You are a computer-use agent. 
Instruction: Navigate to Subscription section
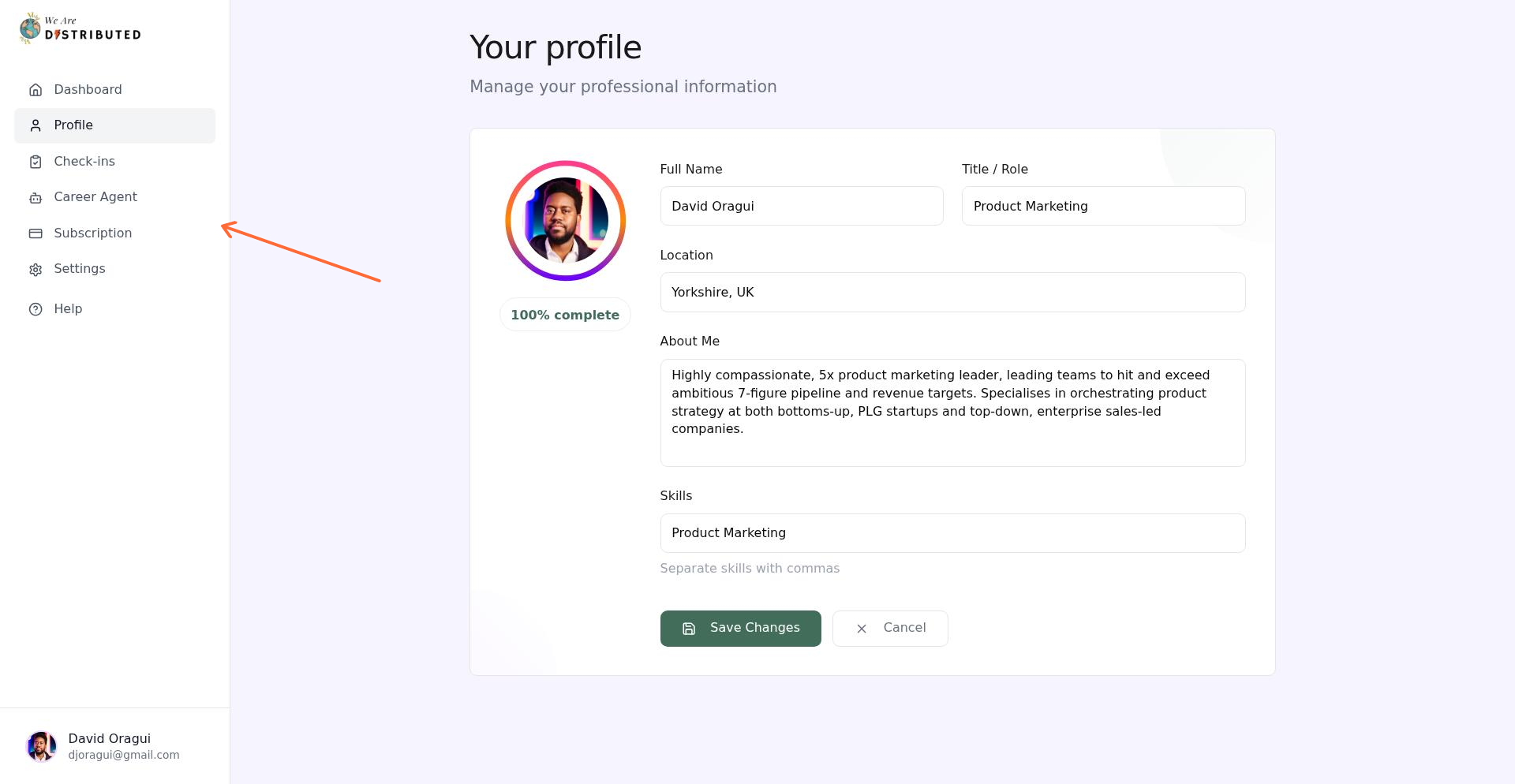93,233
